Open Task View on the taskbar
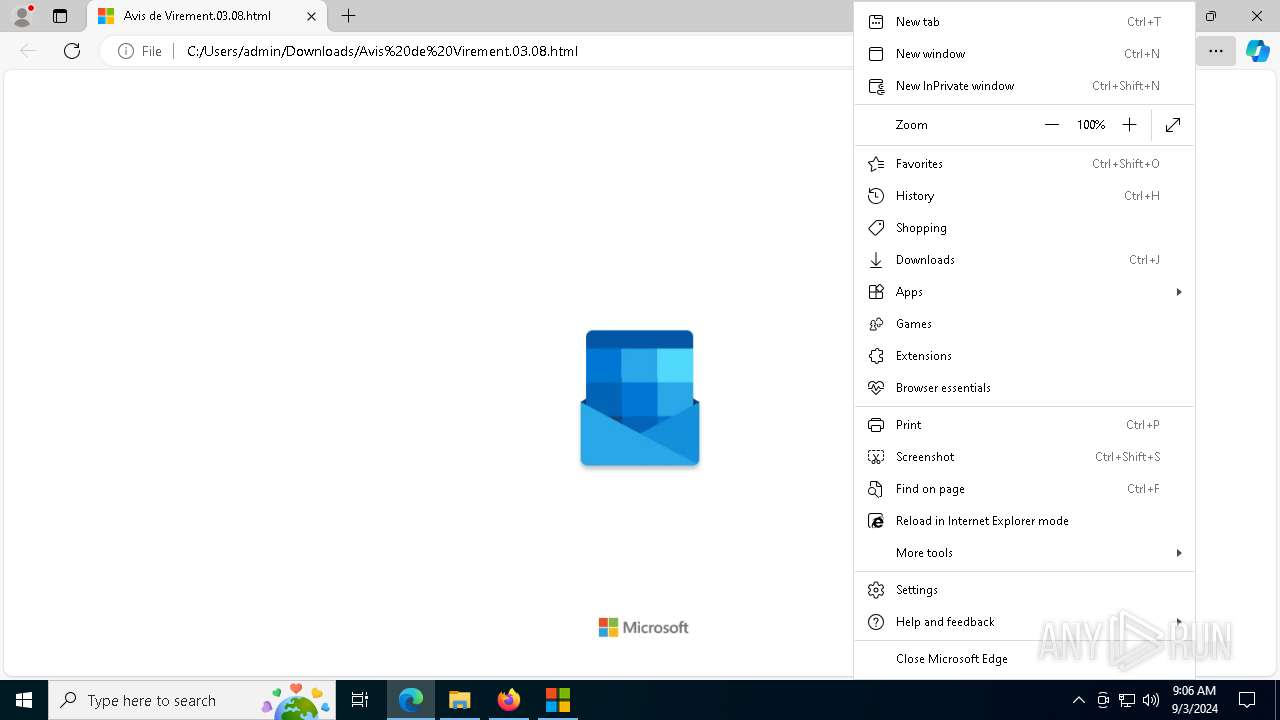1280x720 pixels. click(361, 700)
